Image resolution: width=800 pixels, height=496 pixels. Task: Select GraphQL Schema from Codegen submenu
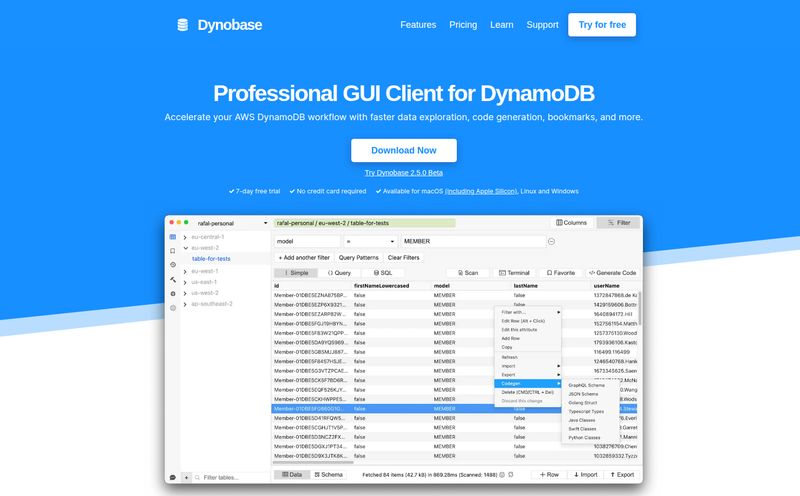click(x=586, y=385)
